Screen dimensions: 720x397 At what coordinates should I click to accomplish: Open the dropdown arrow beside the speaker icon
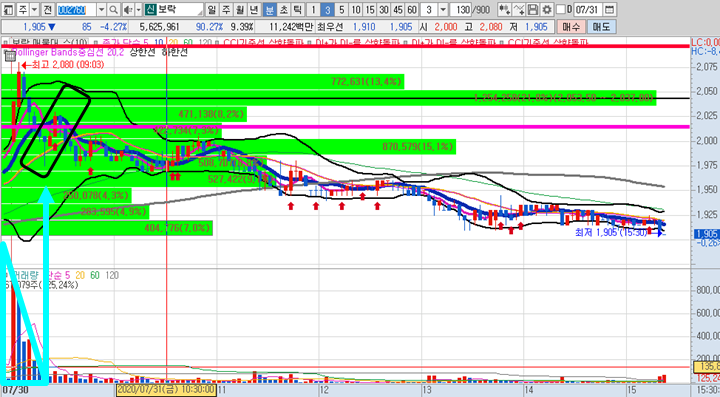pyautogui.click(x=138, y=9)
